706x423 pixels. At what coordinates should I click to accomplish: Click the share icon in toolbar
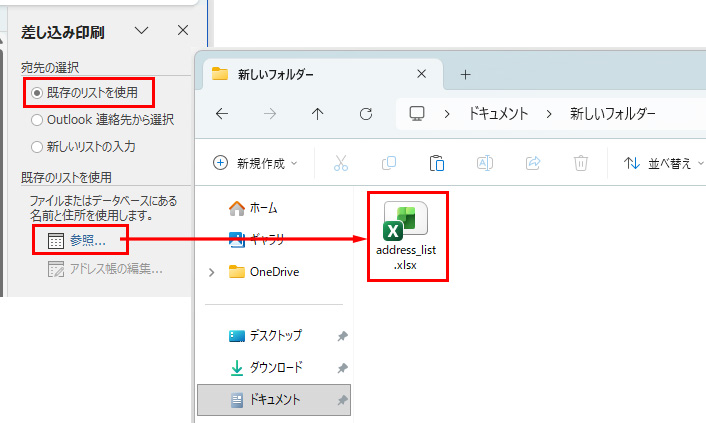pos(533,163)
